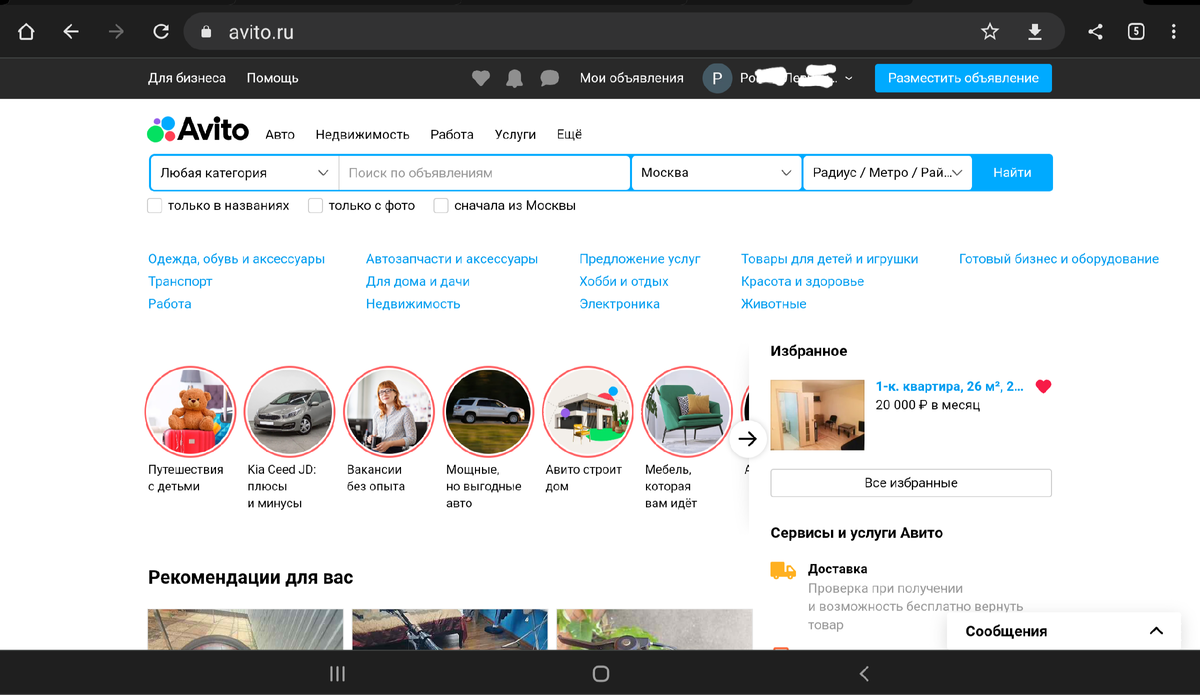The width and height of the screenshot is (1200, 695).
Task: Select 'Работа' in top menu
Action: pos(452,134)
